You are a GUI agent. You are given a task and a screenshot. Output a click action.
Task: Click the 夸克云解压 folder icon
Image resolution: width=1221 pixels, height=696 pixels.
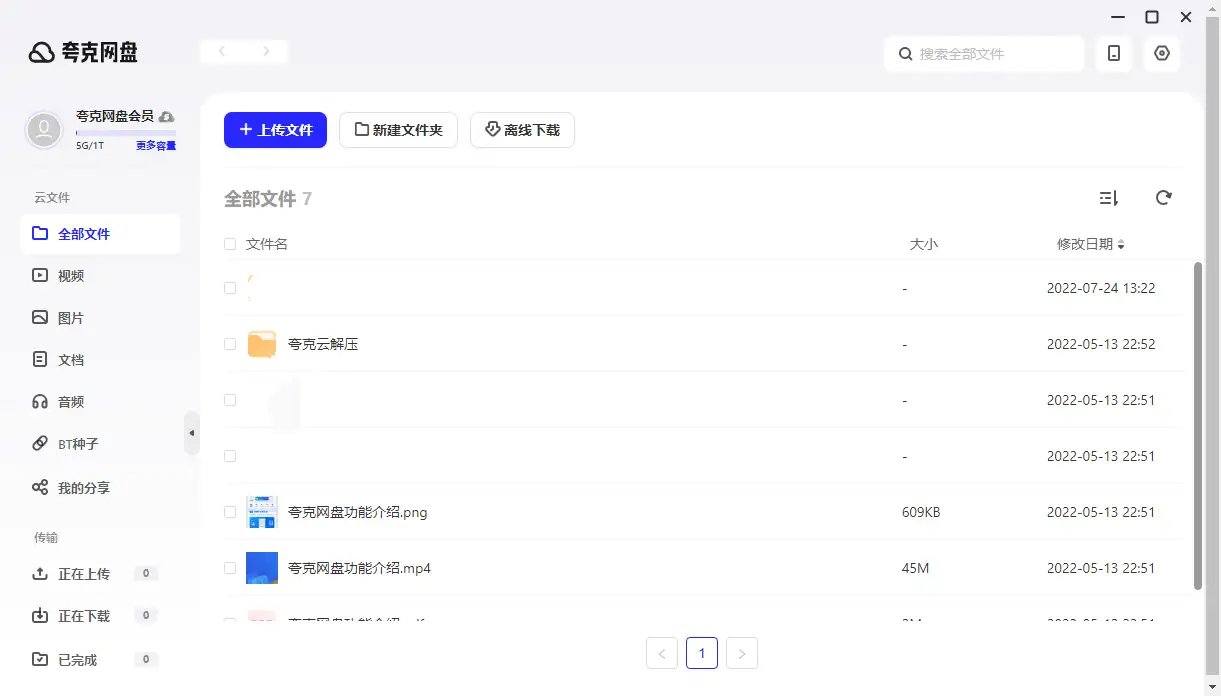pos(262,344)
